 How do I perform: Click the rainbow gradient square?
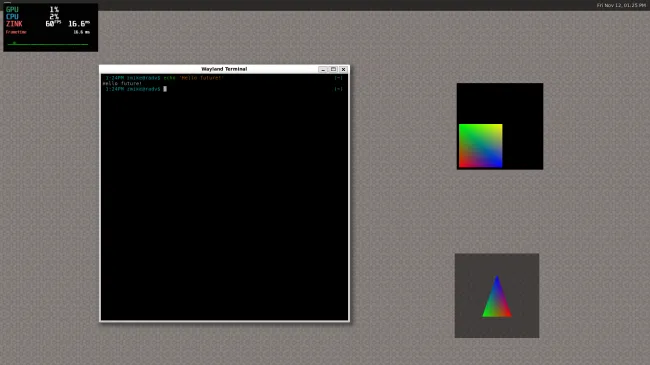click(480, 146)
